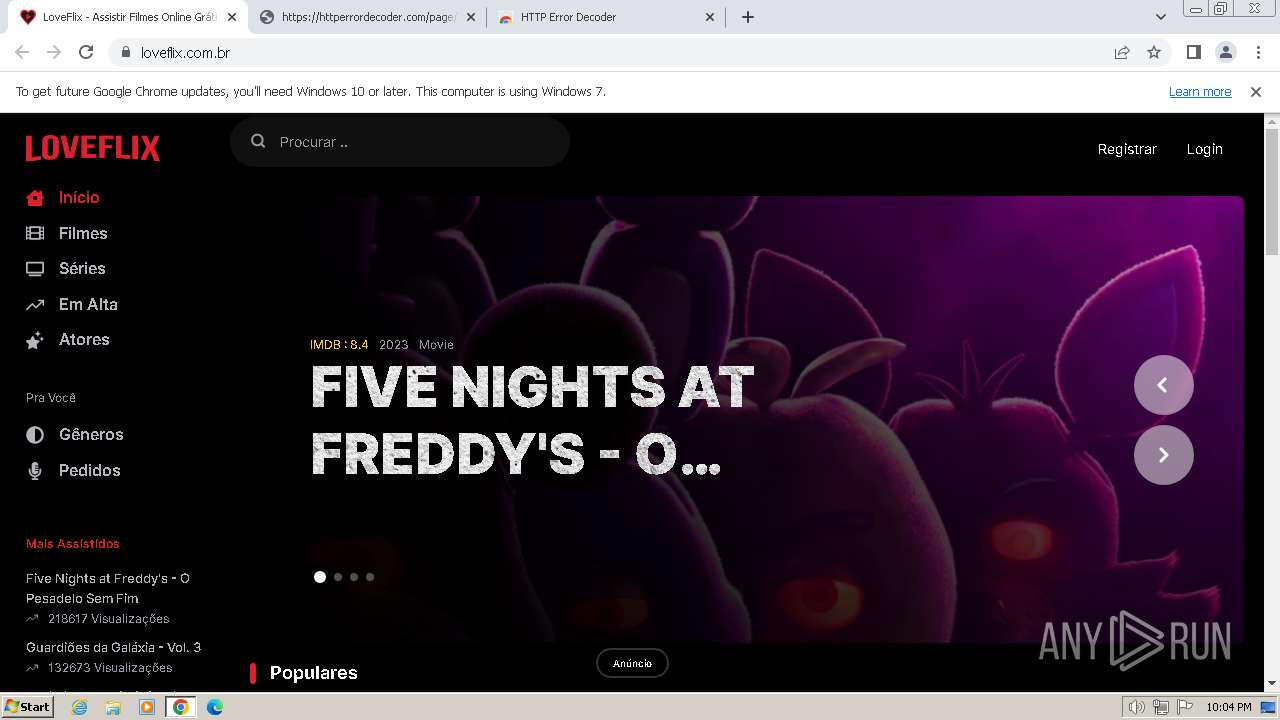This screenshot has height=720, width=1280.
Task: Click the IMDB: 8.4 rating
Action: [x=339, y=344]
